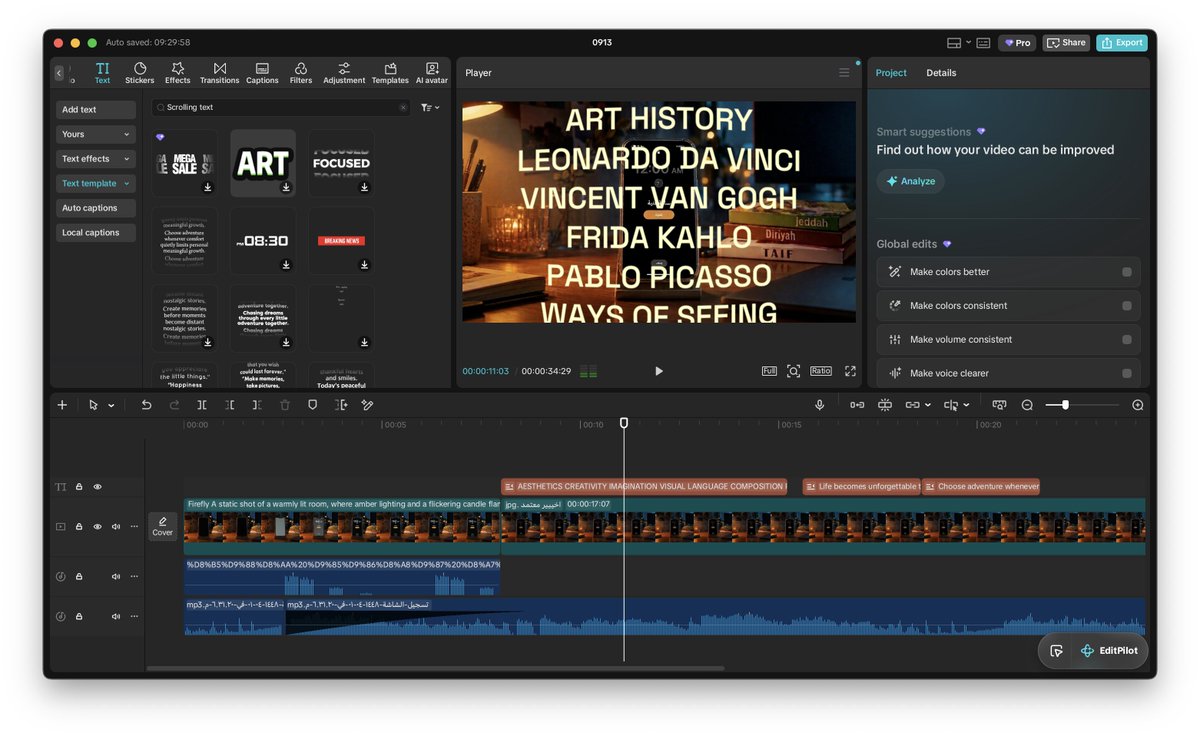Select Local captions in sidebar

click(96, 233)
